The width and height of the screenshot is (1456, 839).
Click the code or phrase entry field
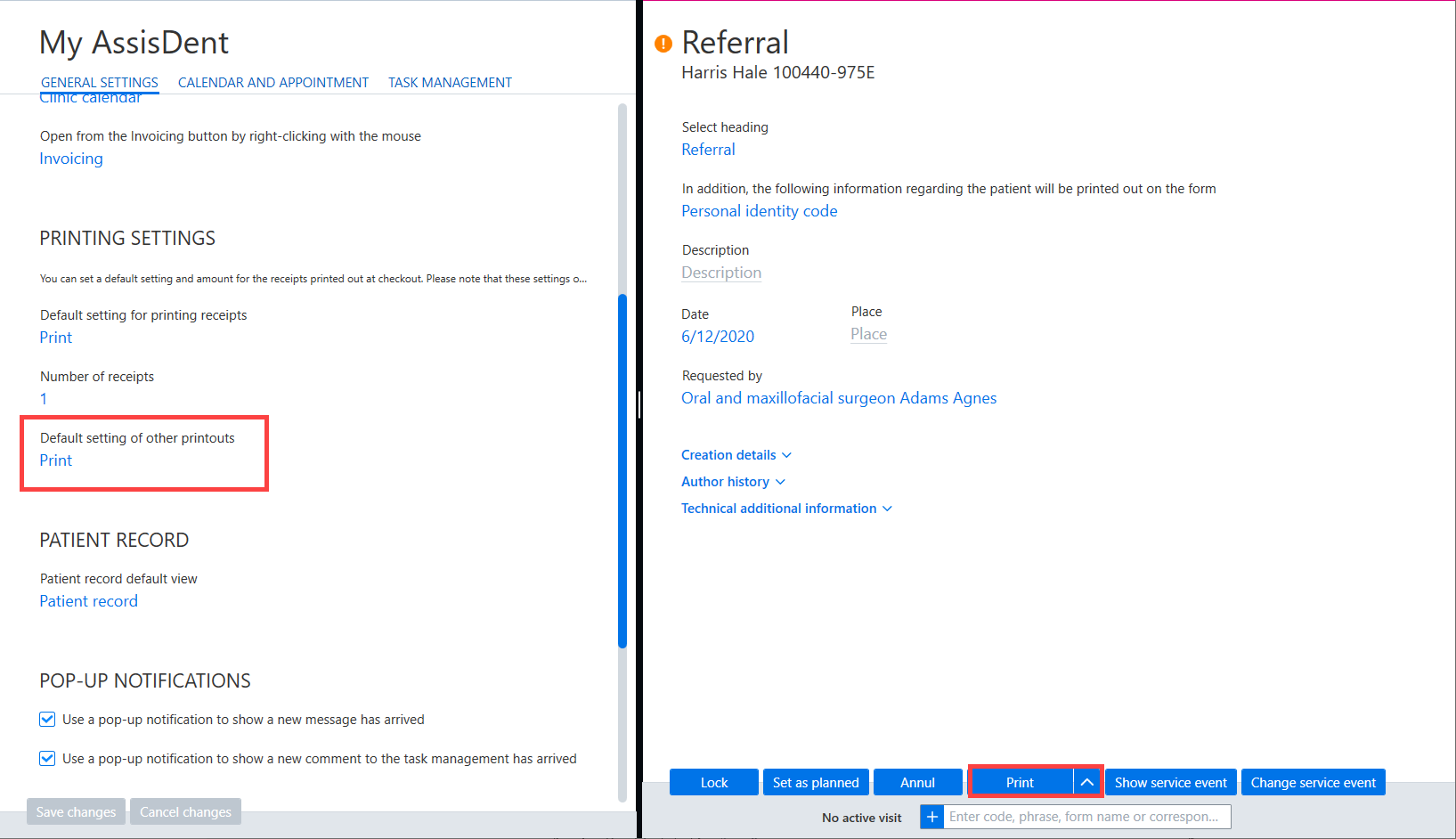coord(1087,817)
